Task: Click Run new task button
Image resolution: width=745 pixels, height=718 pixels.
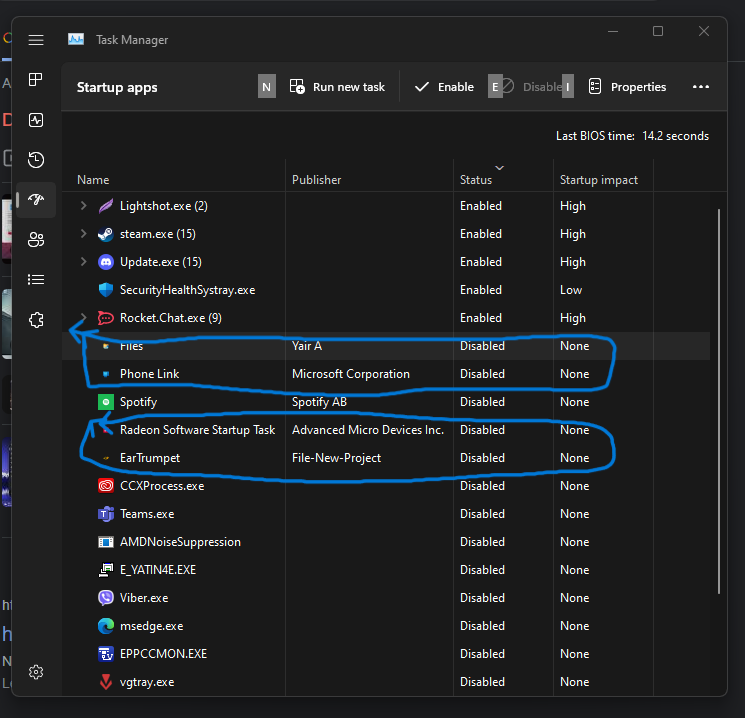Action: tap(337, 87)
